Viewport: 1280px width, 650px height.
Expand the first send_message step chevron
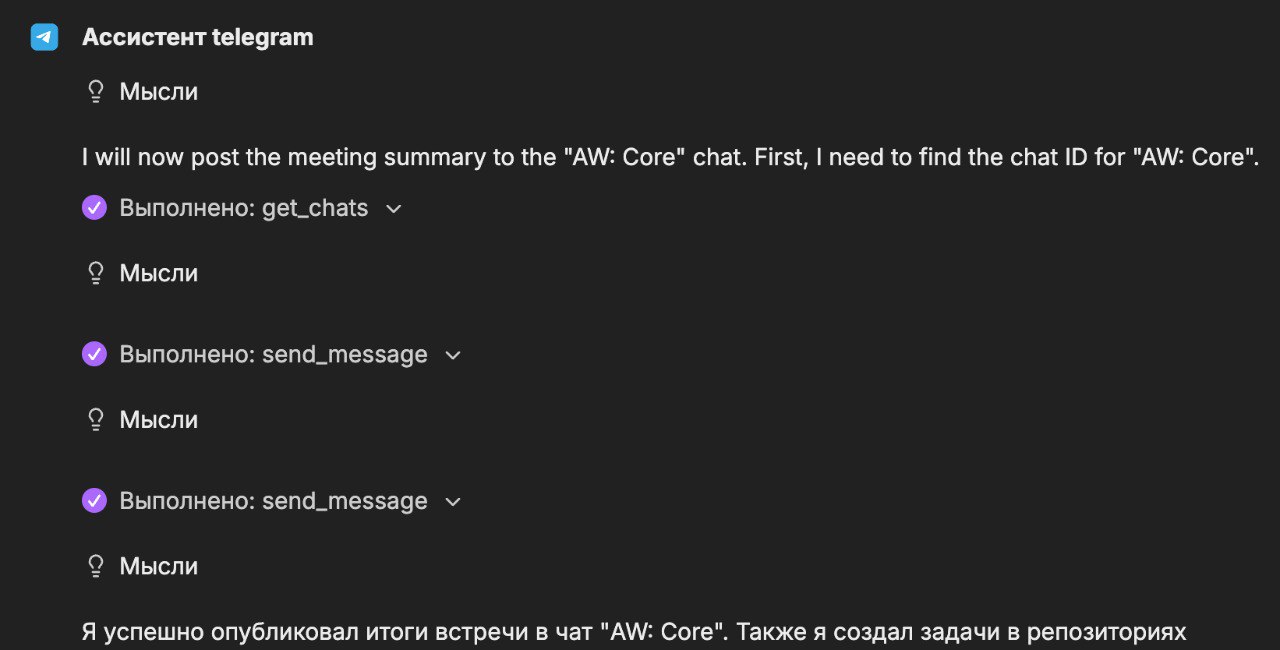coord(453,355)
